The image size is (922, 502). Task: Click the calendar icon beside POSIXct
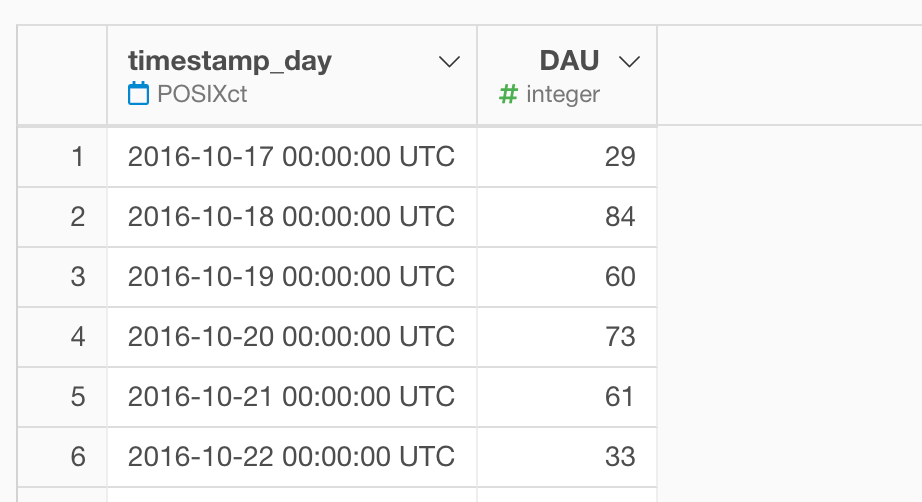tap(138, 95)
